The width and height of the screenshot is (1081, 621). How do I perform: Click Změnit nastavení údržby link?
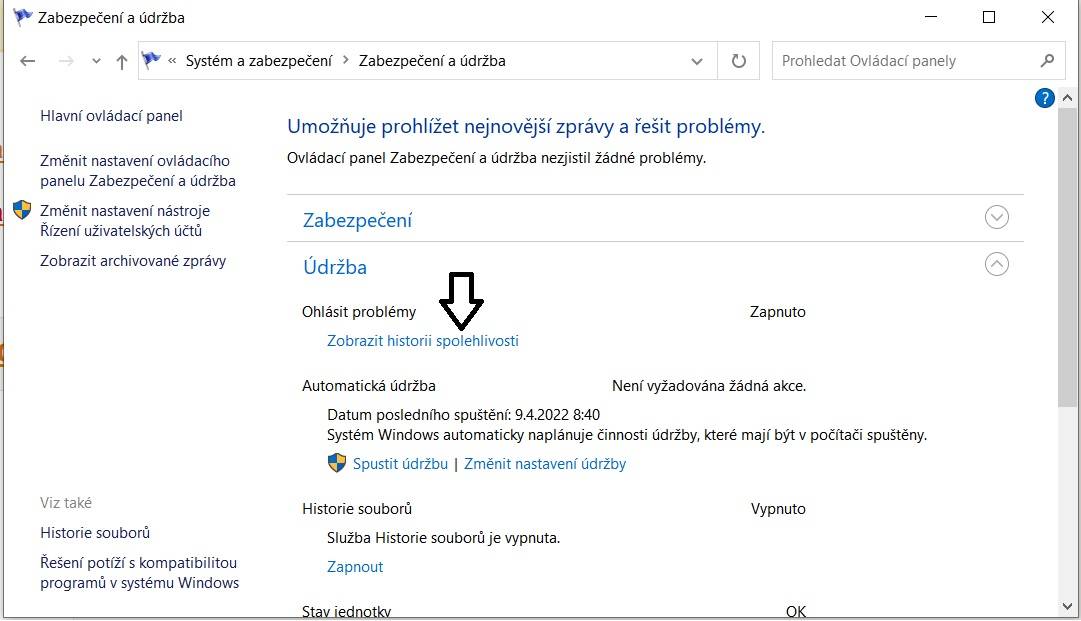pos(545,464)
